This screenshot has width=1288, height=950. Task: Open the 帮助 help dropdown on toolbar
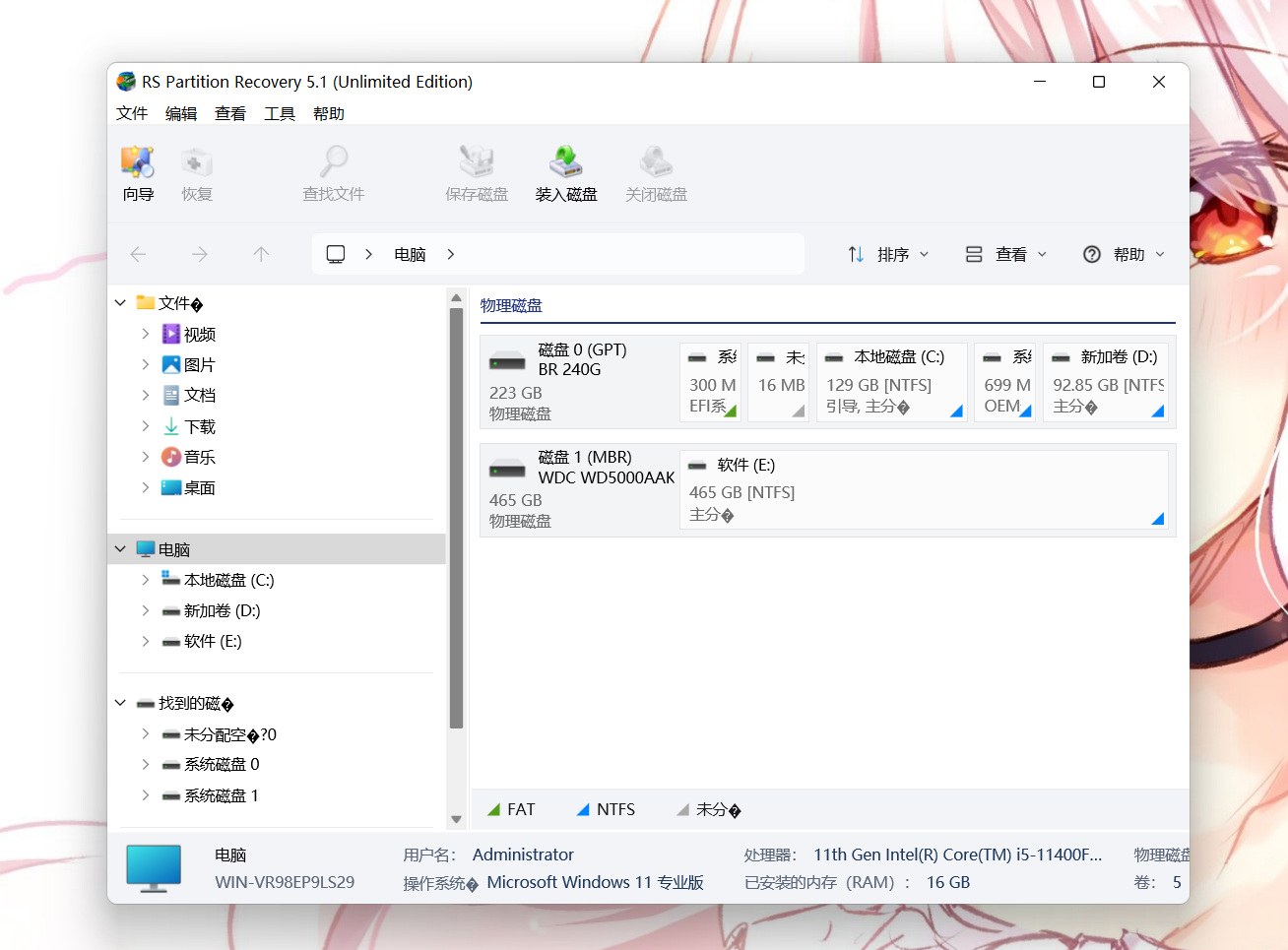(x=1124, y=254)
